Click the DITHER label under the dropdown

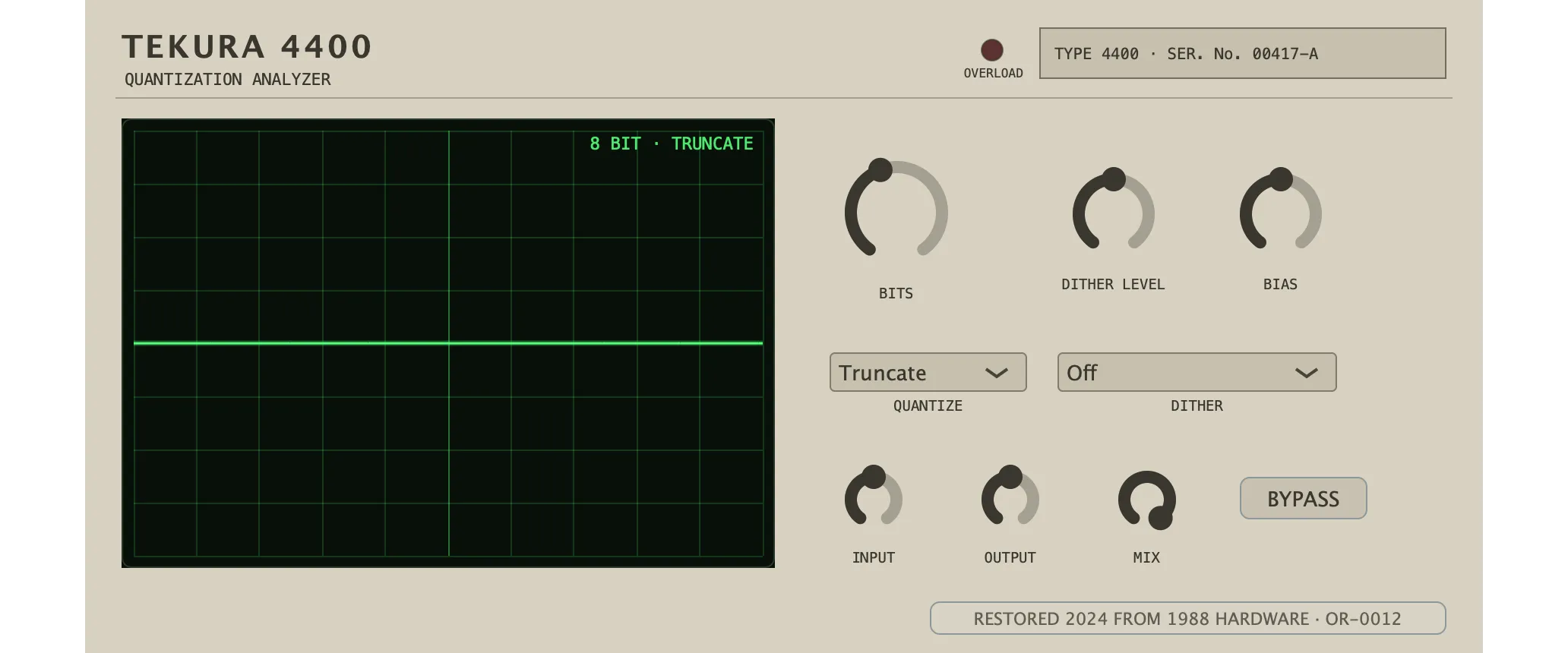pos(1197,405)
